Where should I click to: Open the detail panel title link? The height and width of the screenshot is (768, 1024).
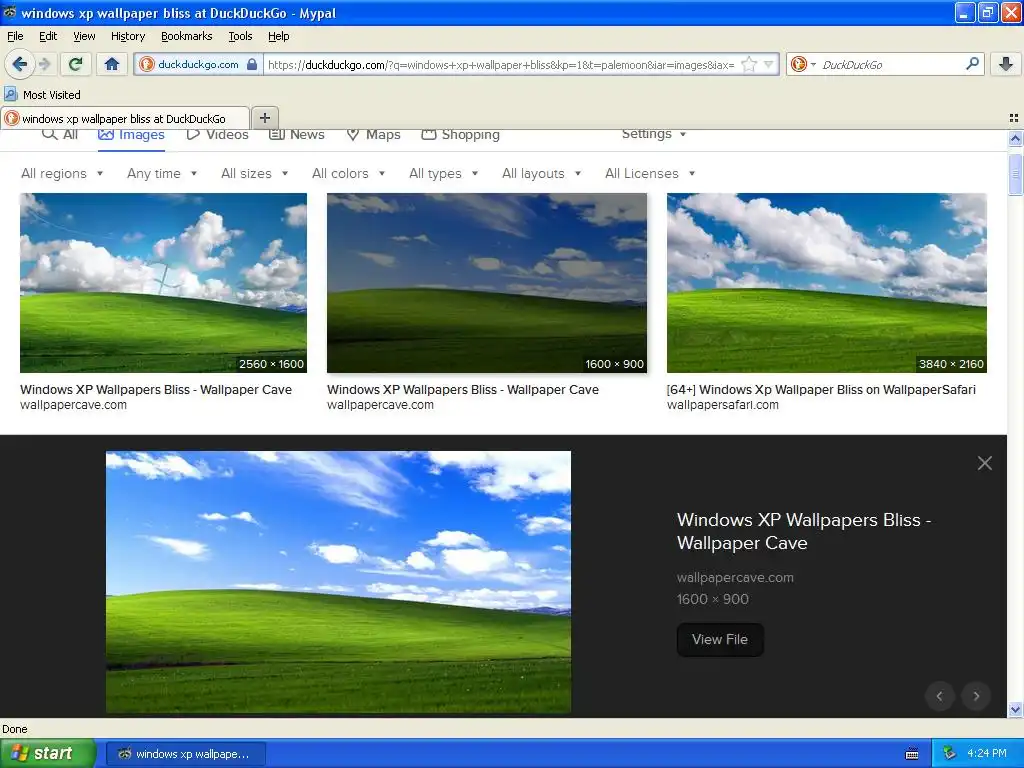tap(804, 531)
